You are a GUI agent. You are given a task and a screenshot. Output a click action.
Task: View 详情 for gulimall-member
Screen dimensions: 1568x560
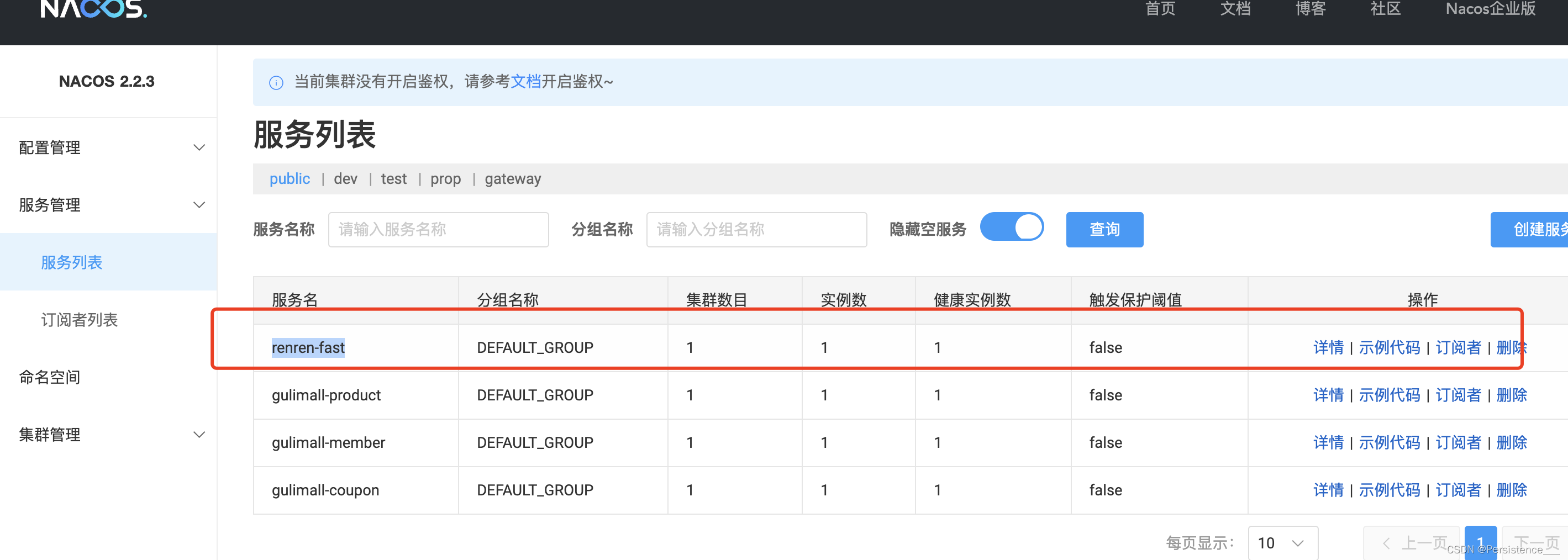pos(1328,442)
